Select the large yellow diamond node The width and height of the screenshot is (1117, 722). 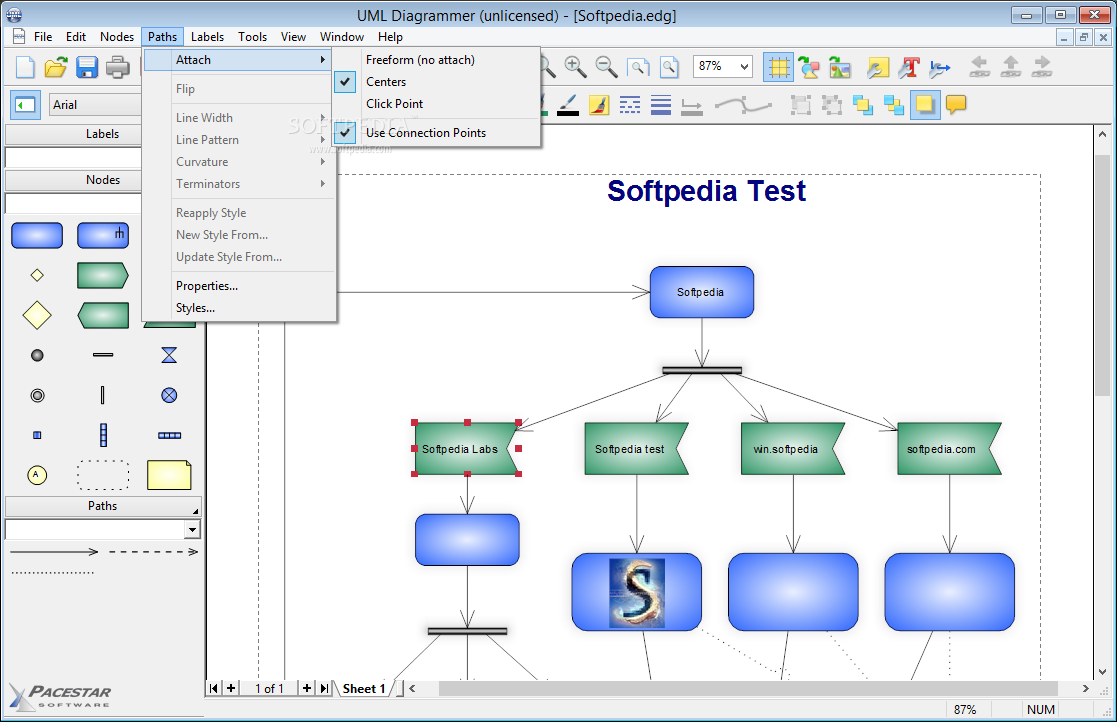click(37, 315)
